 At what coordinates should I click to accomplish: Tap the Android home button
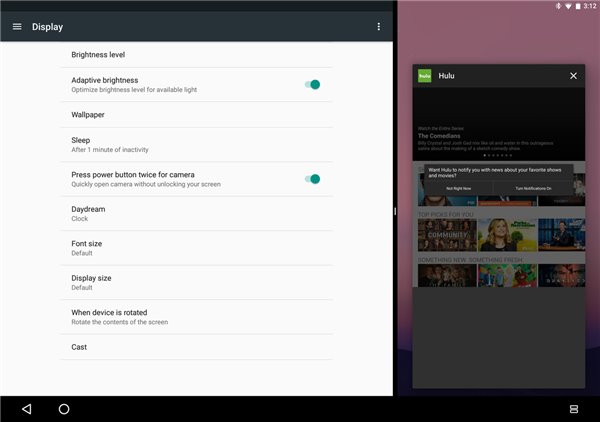[x=64, y=409]
